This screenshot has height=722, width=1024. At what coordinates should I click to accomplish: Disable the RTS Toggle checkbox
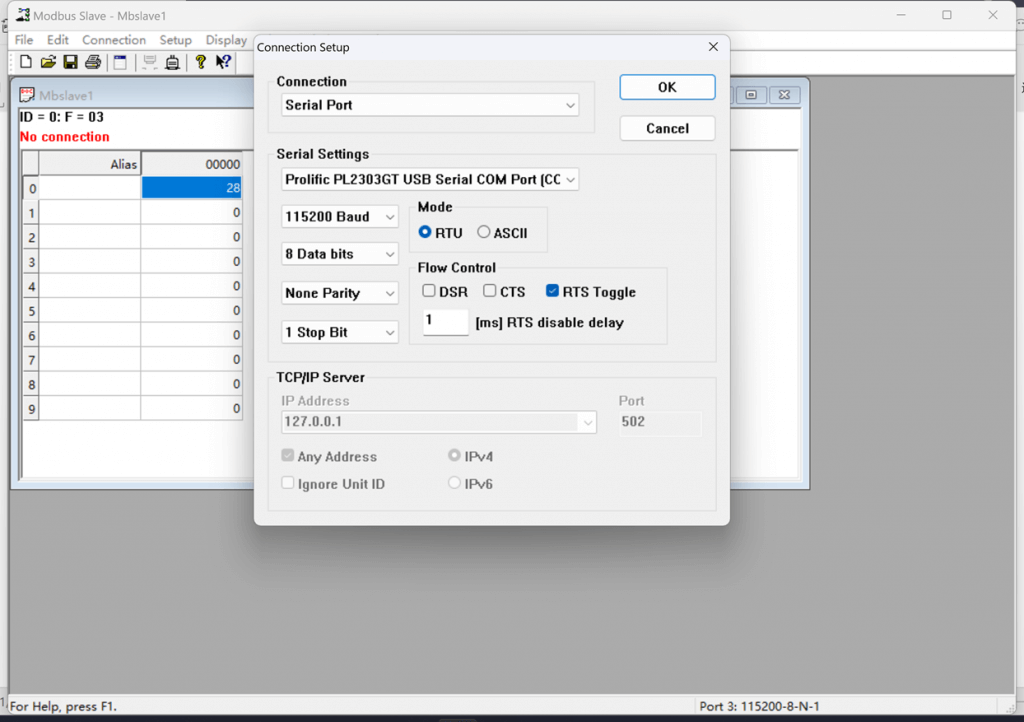point(552,292)
